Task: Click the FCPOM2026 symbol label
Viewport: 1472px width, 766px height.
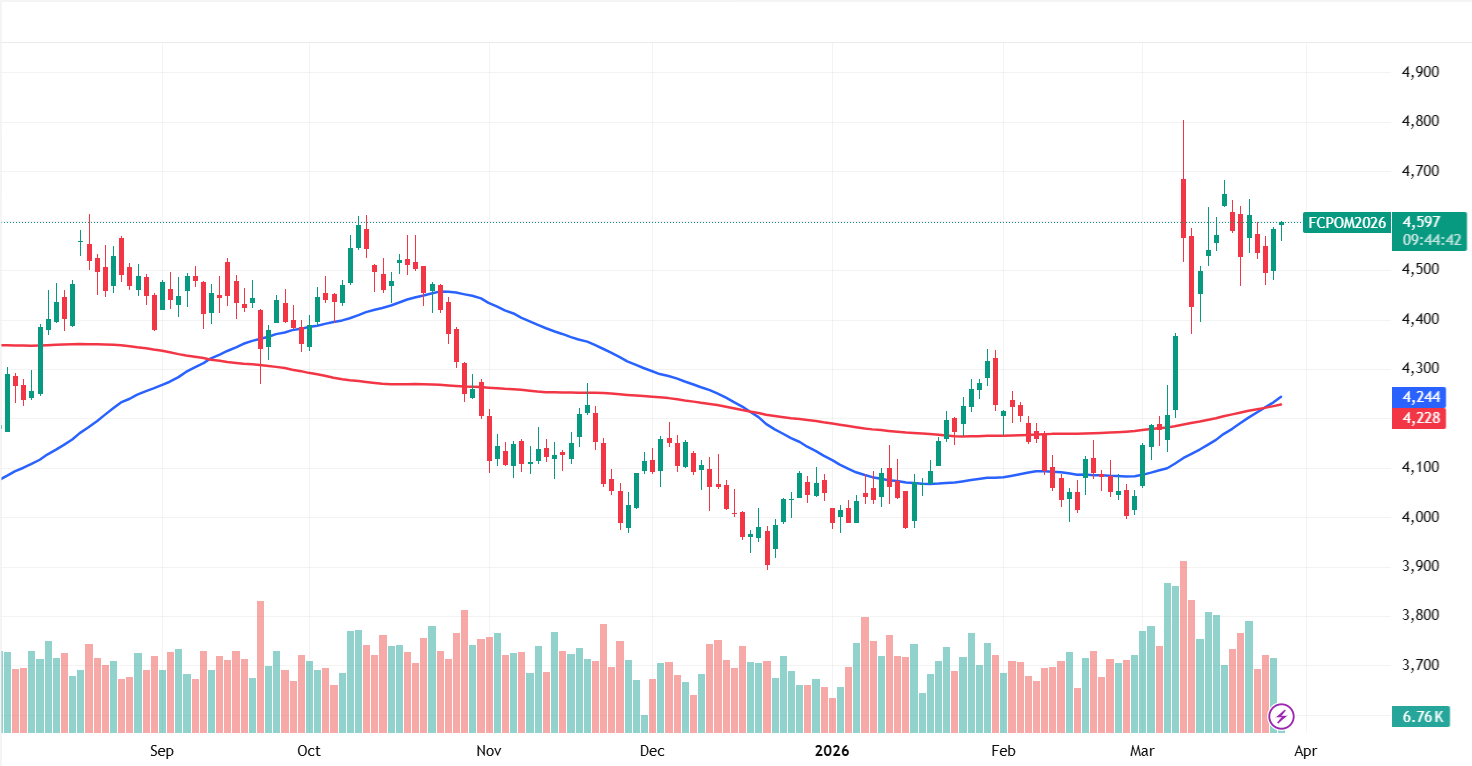Action: (1347, 223)
